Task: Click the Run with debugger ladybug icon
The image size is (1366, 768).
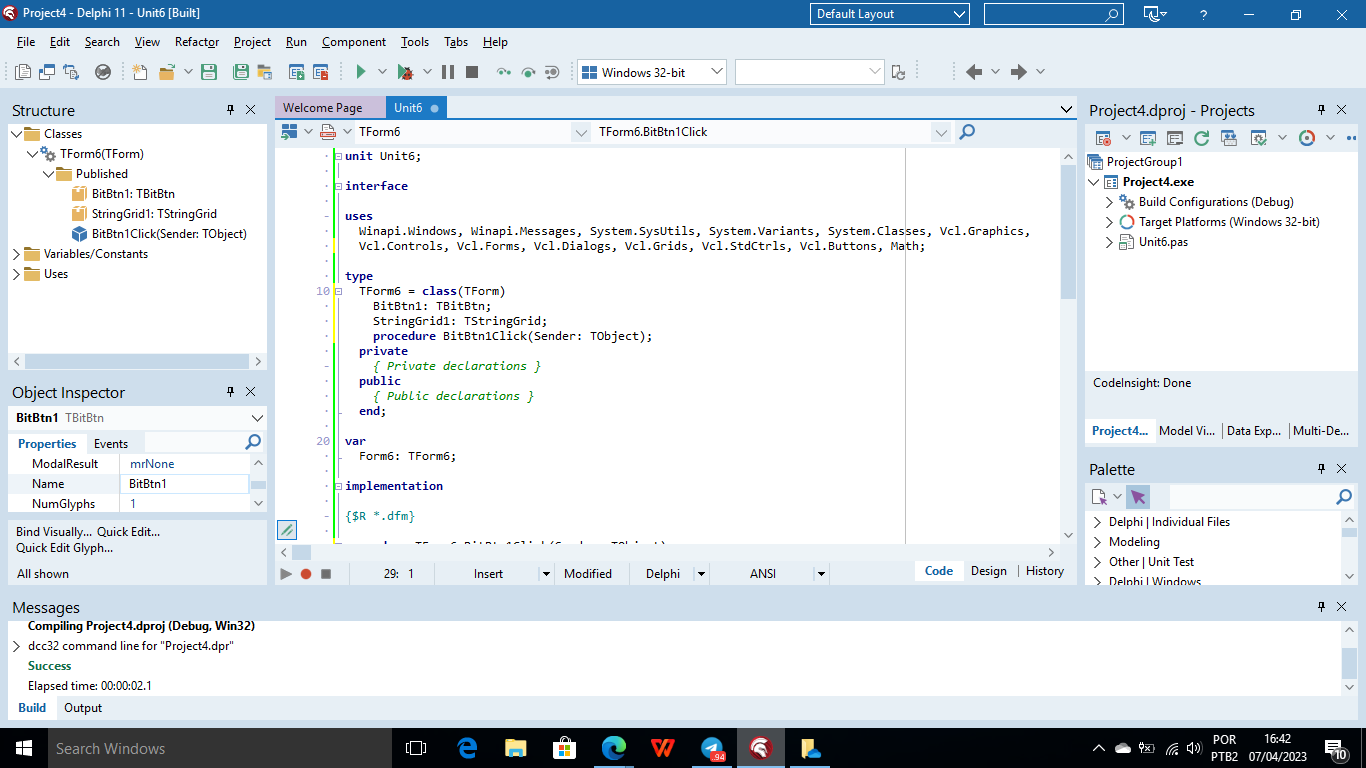Action: [x=404, y=72]
